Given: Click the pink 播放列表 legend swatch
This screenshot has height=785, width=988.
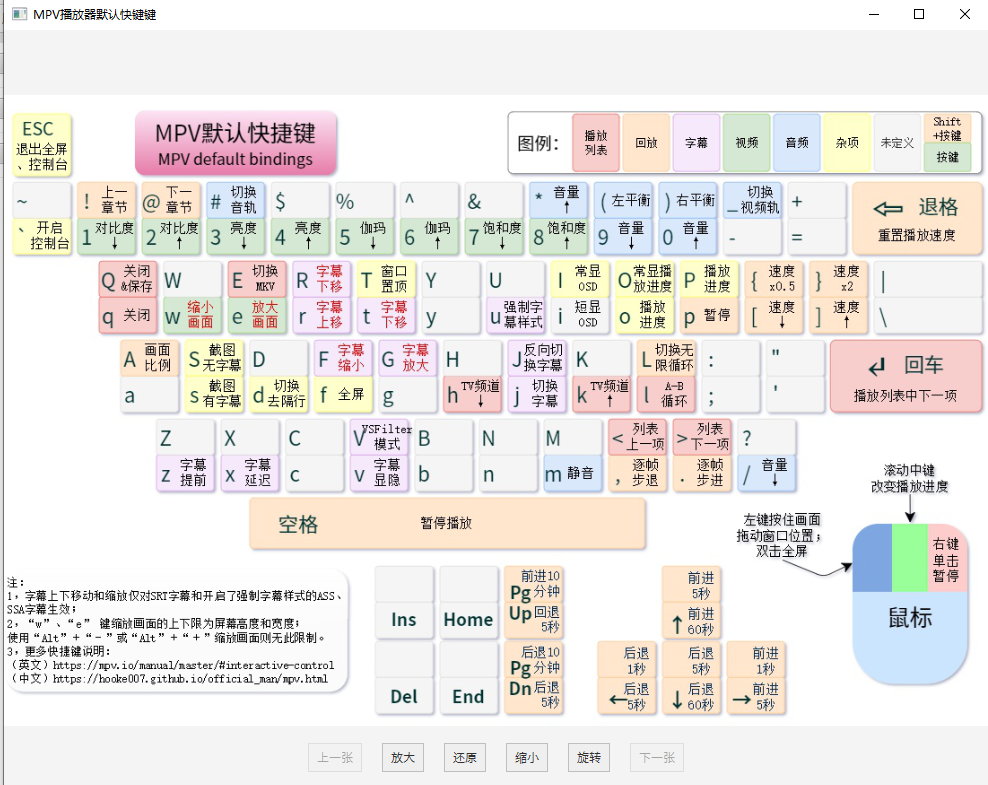Looking at the screenshot, I should [x=596, y=143].
